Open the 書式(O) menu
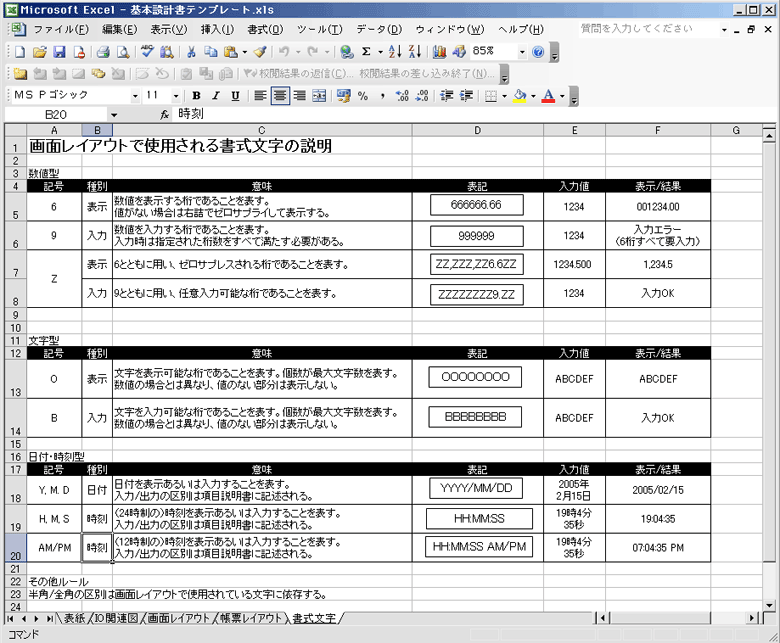 (x=266, y=29)
